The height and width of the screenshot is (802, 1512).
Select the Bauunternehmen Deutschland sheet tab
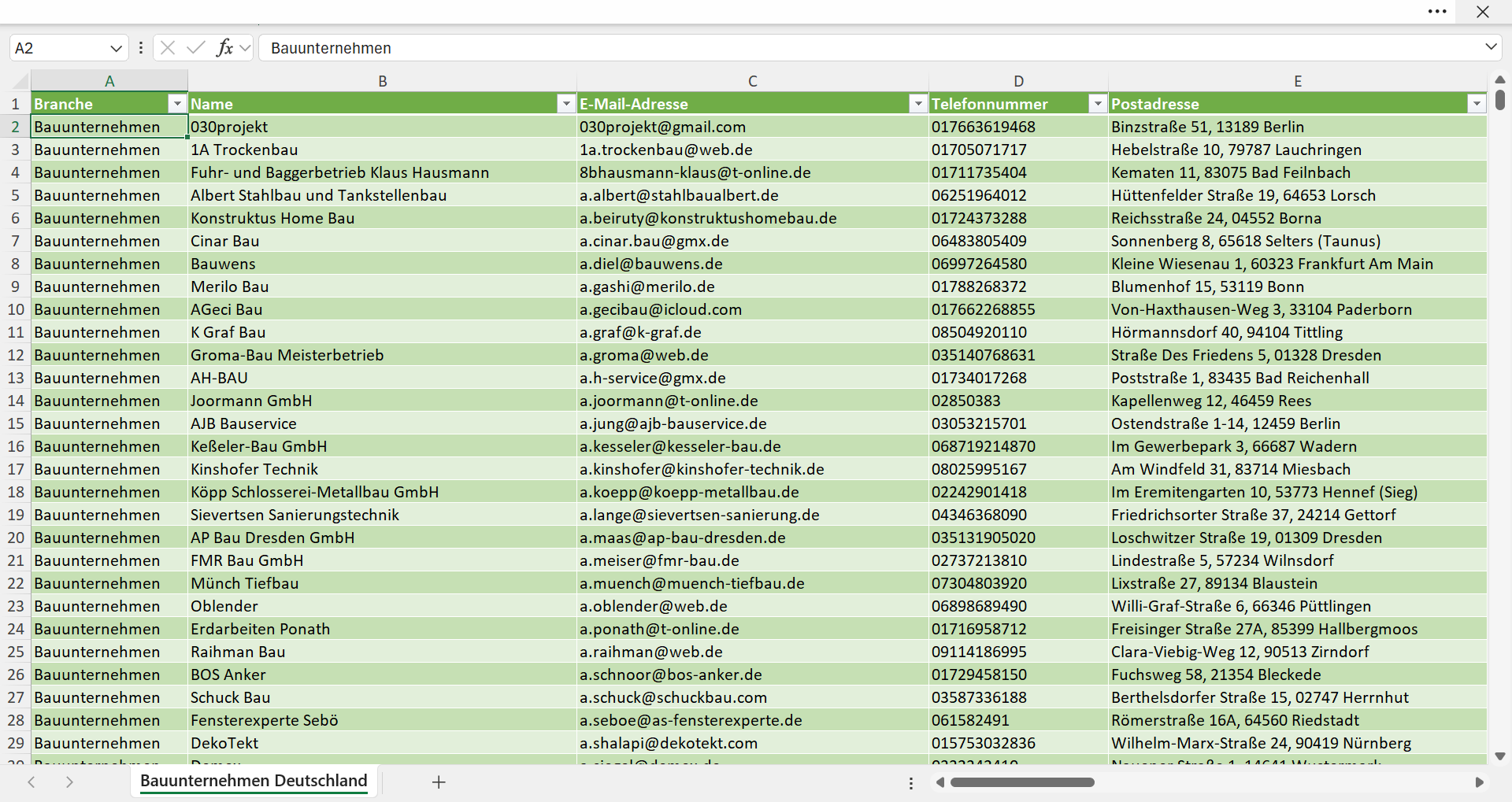(254, 781)
